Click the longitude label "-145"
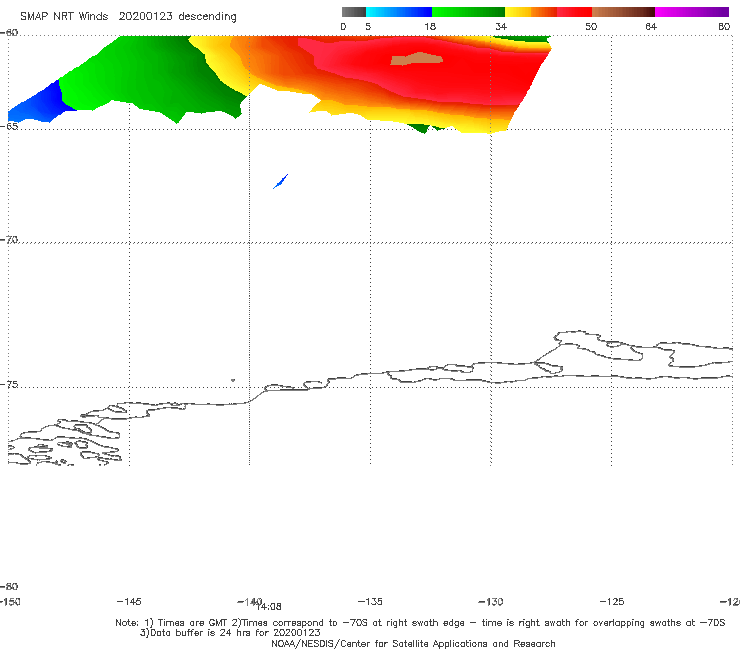740x650 pixels. [x=129, y=602]
